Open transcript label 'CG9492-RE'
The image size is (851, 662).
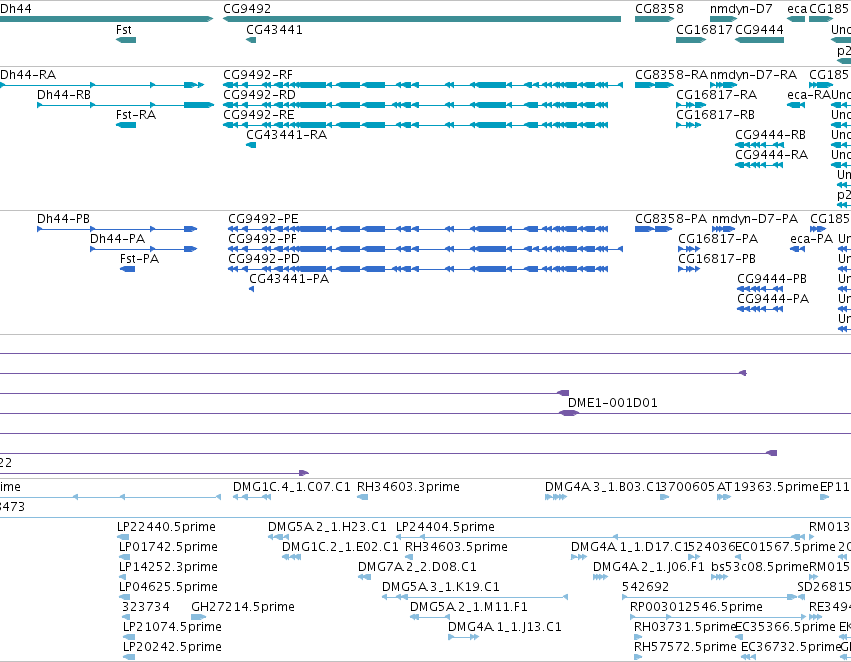[x=259, y=115]
